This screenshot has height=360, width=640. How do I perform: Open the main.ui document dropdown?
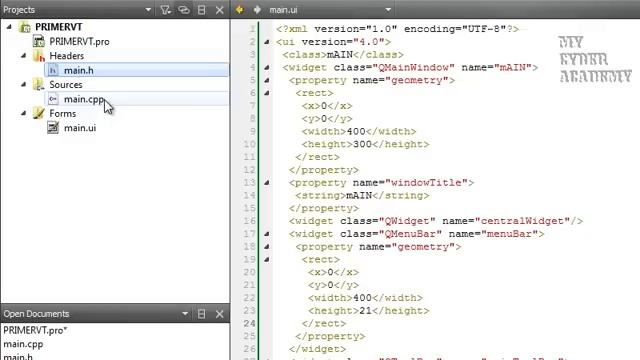point(388,10)
